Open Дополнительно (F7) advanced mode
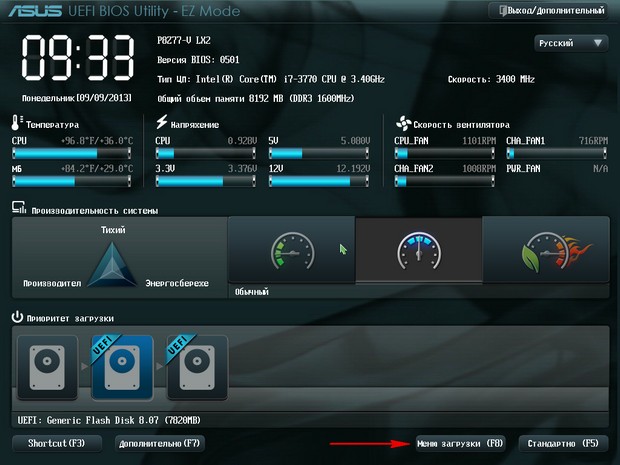The width and height of the screenshot is (620, 465). pyautogui.click(x=160, y=443)
